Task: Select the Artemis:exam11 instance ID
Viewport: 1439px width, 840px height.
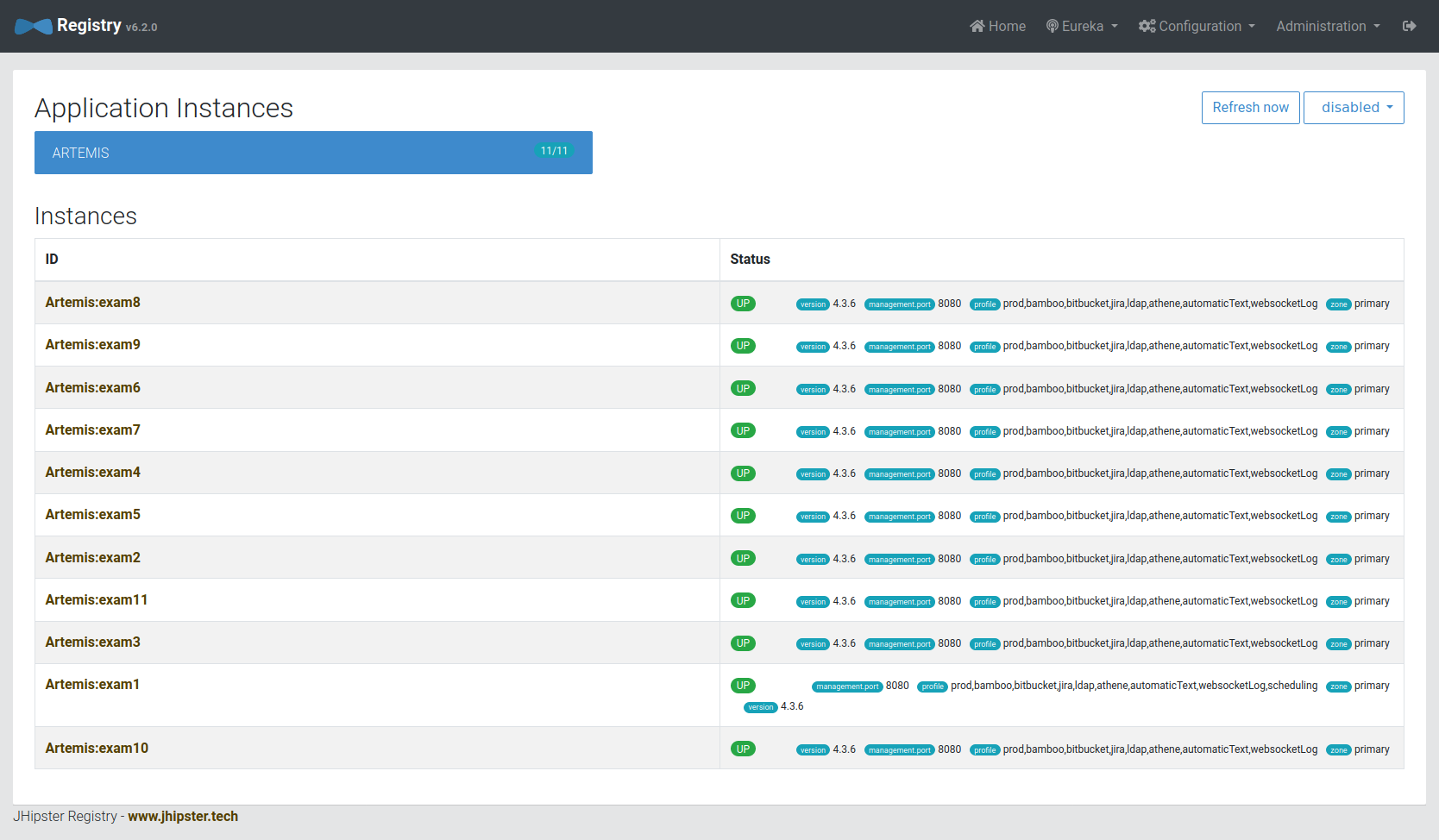Action: pyautogui.click(x=96, y=599)
